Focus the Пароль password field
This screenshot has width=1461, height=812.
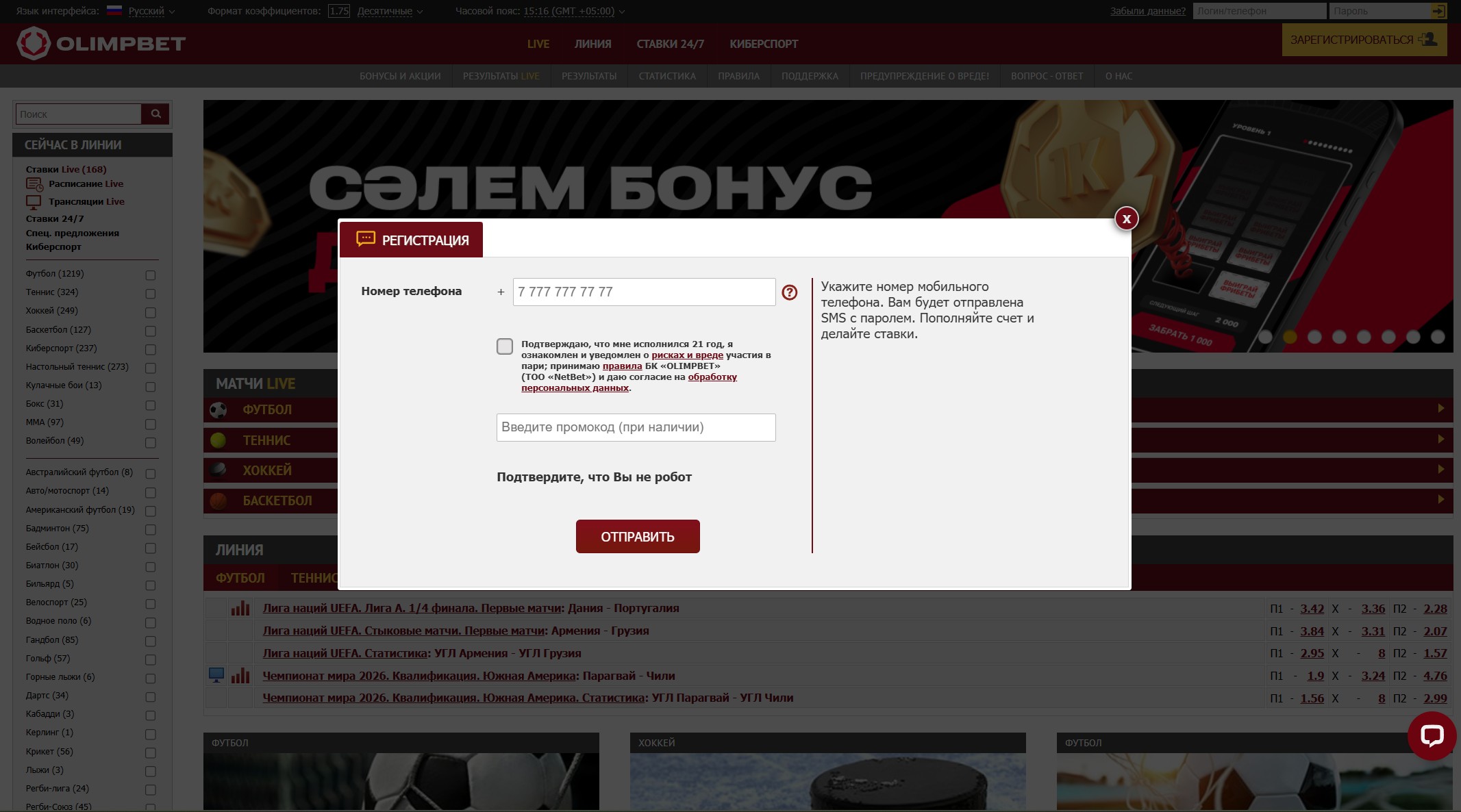point(1380,11)
